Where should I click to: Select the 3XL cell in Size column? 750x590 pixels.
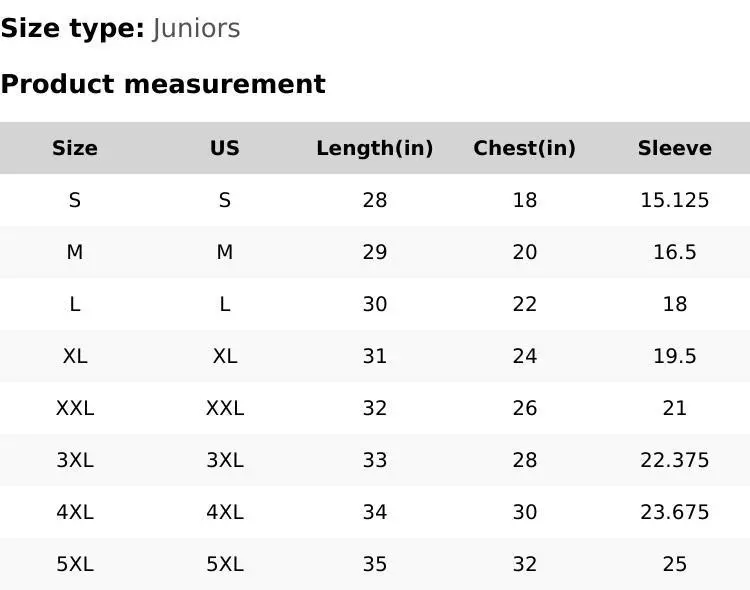coord(75,460)
